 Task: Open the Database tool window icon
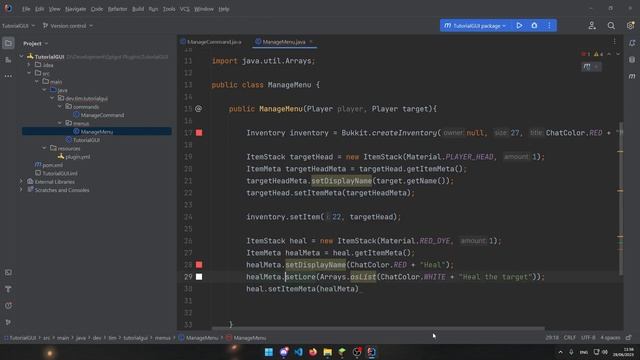[632, 60]
